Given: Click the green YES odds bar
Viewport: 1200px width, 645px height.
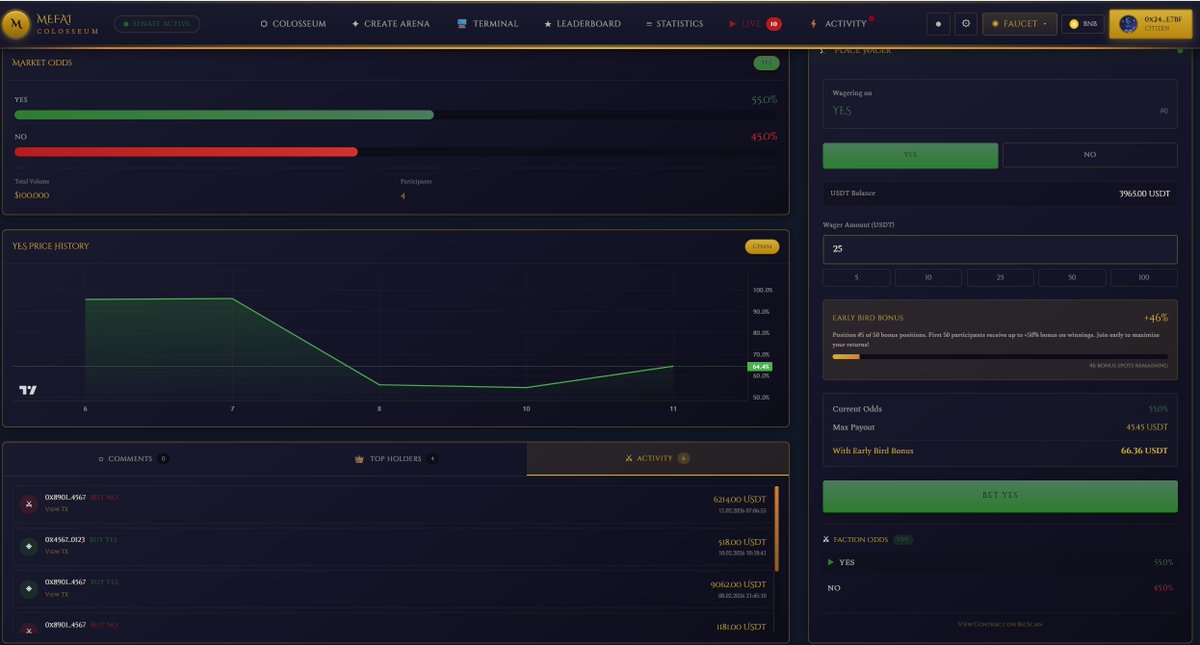Looking at the screenshot, I should click(224, 115).
